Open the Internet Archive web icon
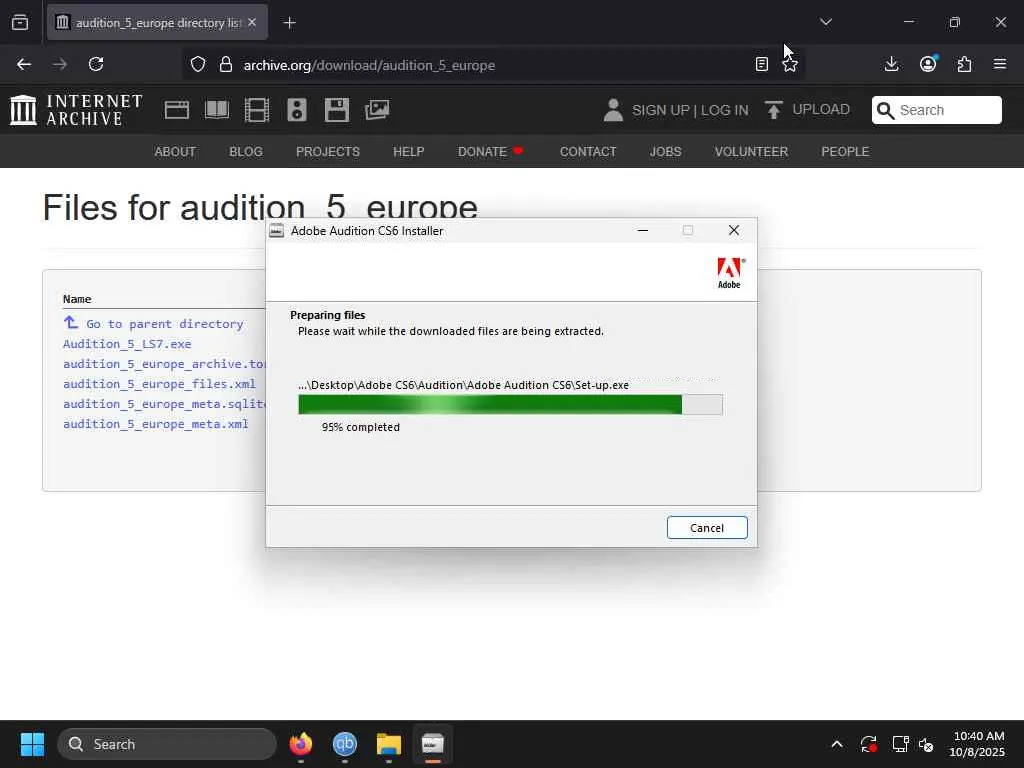This screenshot has width=1024, height=768. pyautogui.click(x=176, y=110)
